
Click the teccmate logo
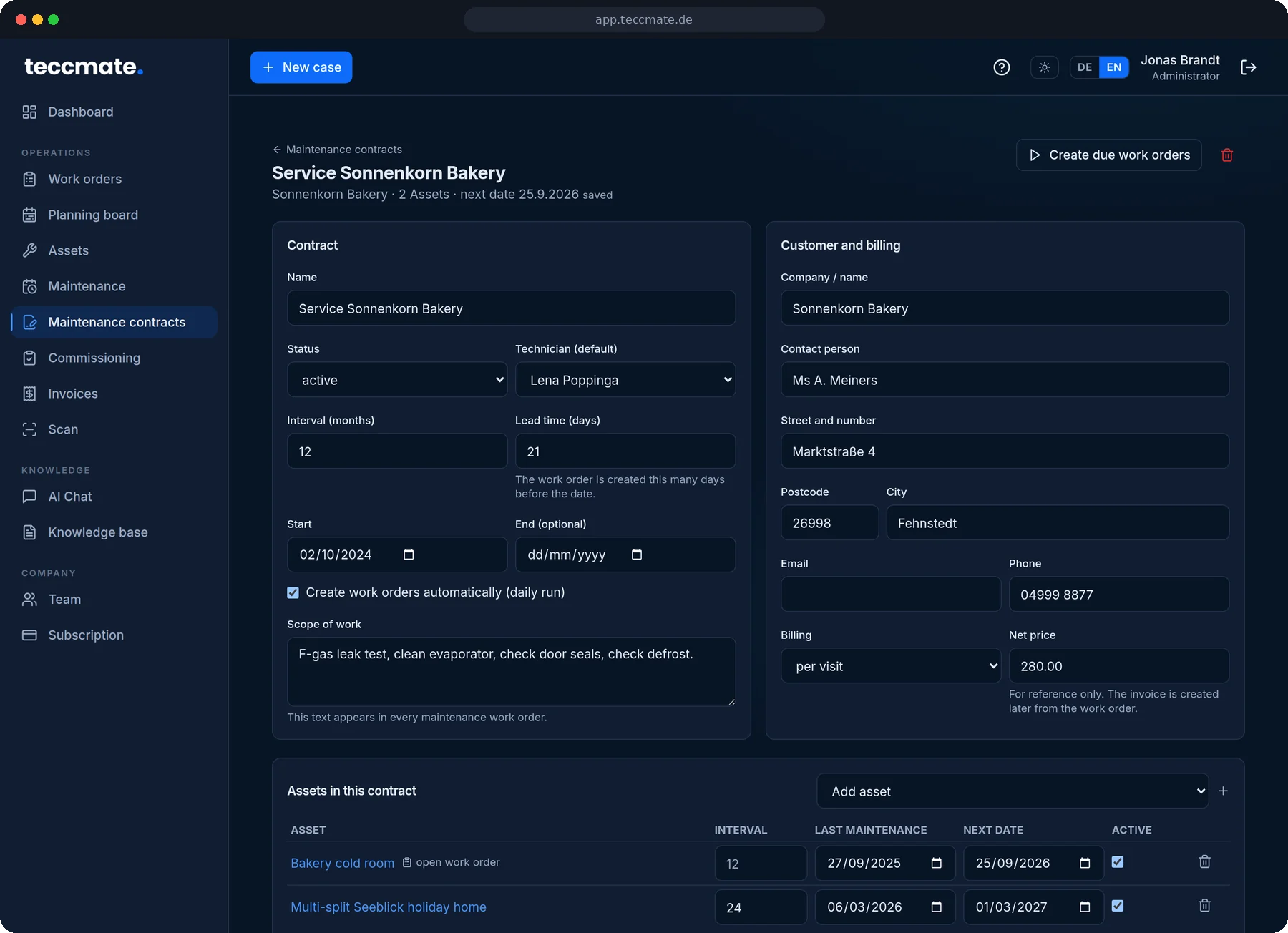[x=84, y=67]
